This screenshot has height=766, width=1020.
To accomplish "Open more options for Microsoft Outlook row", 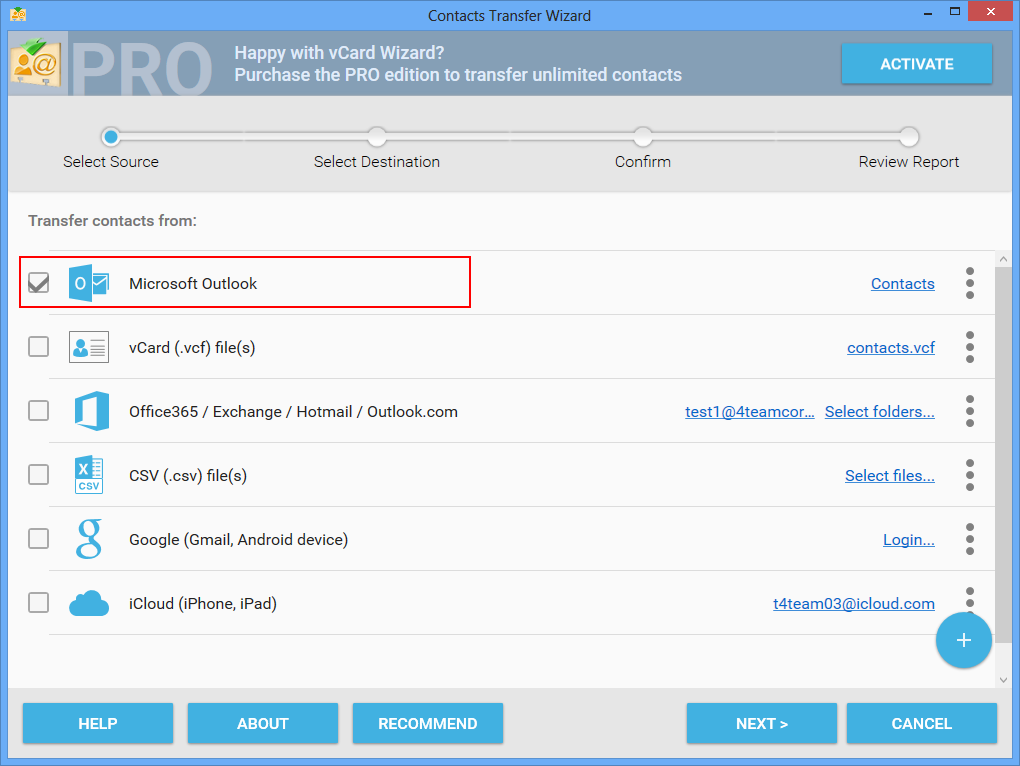I will (970, 283).
